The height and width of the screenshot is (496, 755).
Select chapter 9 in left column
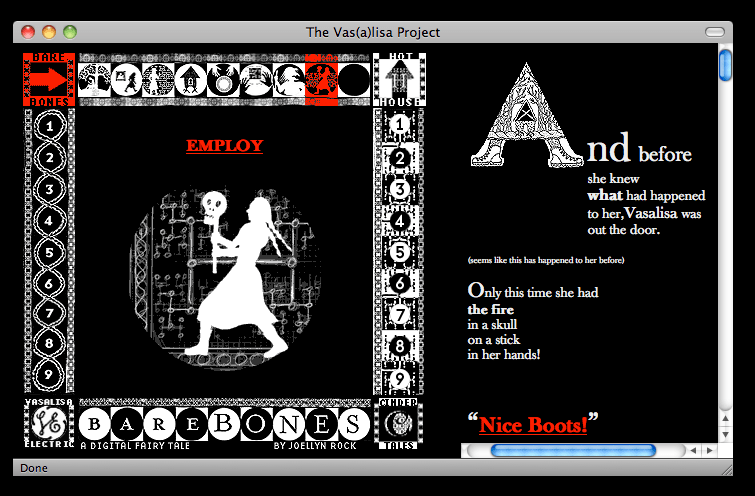click(x=50, y=377)
